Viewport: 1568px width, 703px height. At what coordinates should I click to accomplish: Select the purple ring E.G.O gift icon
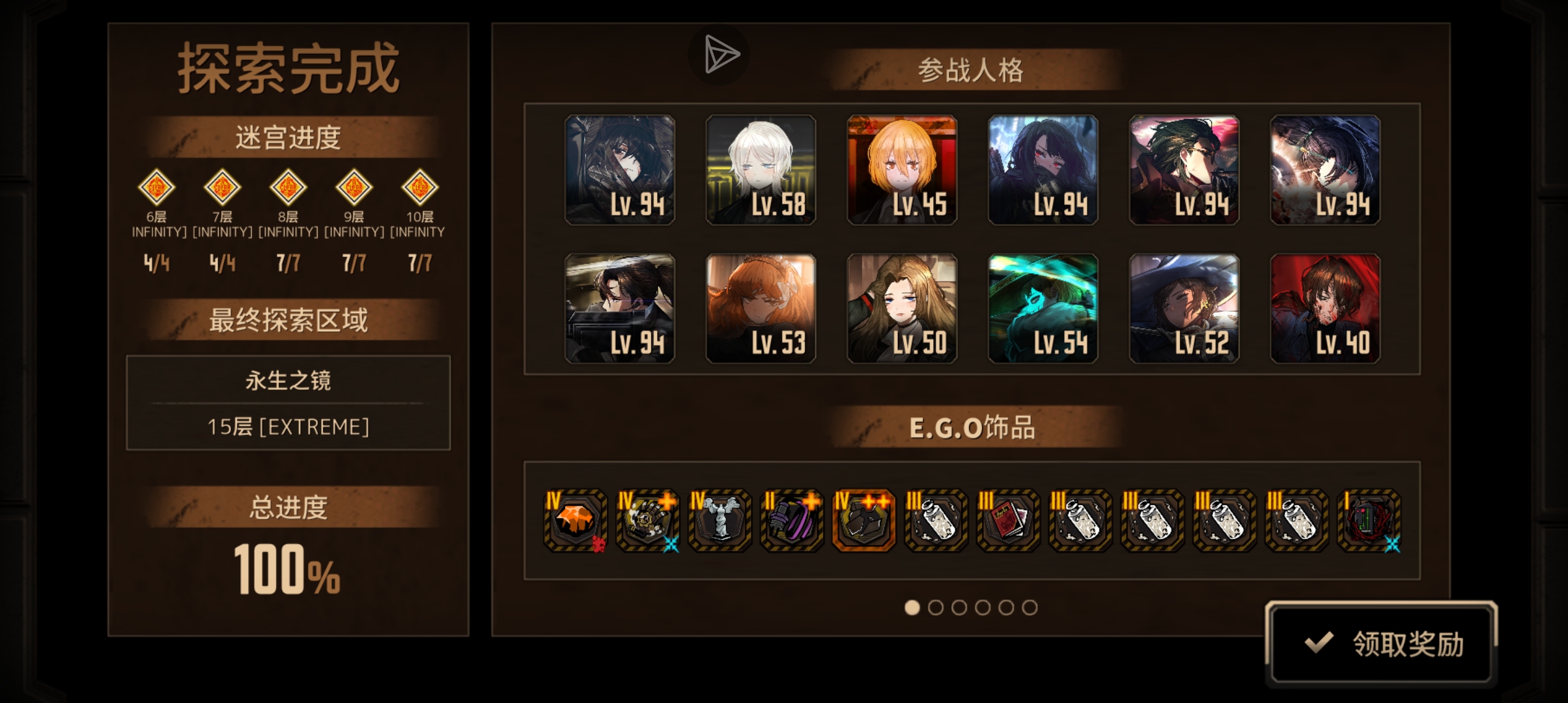(x=792, y=521)
